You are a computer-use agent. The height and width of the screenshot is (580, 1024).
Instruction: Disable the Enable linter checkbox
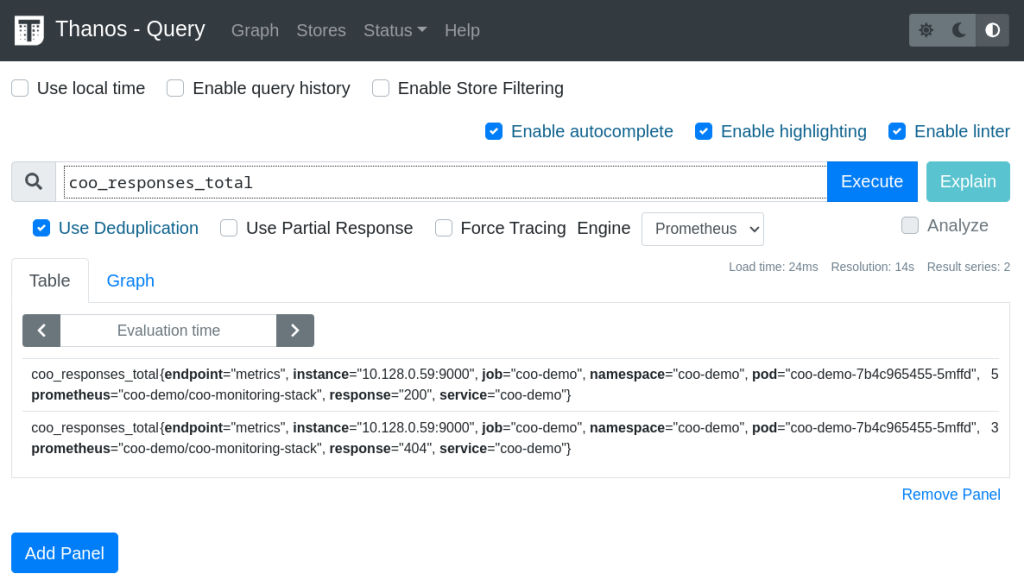[897, 131]
